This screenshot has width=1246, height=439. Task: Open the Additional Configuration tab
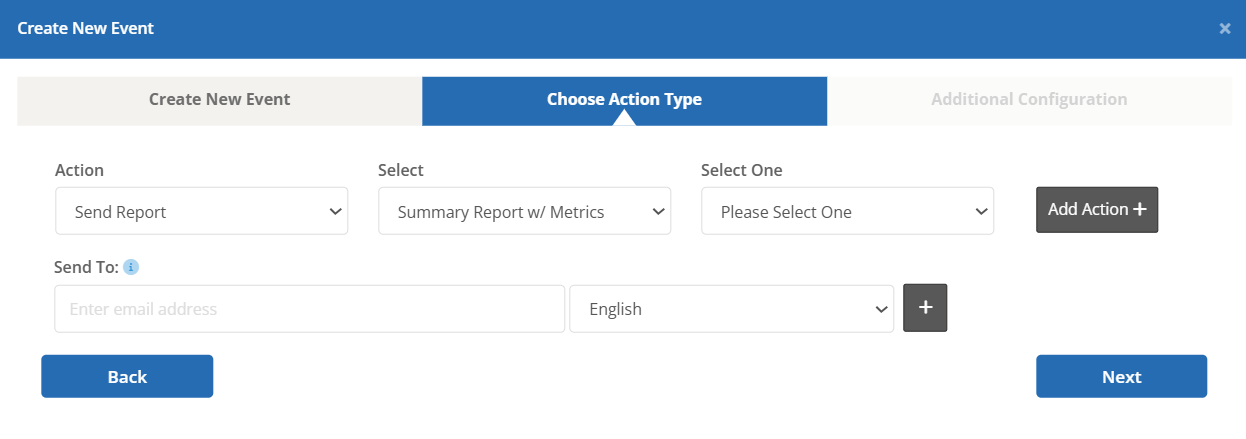click(1029, 100)
